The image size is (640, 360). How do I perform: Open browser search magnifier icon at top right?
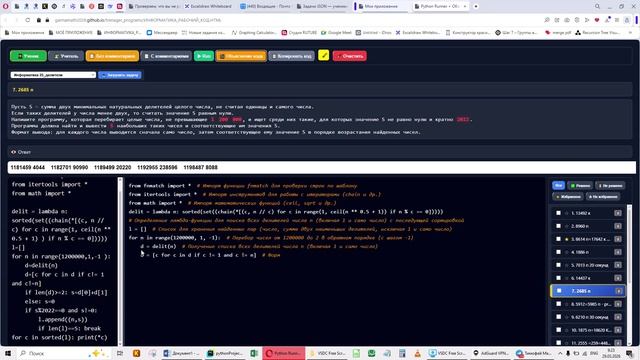[x=598, y=7]
